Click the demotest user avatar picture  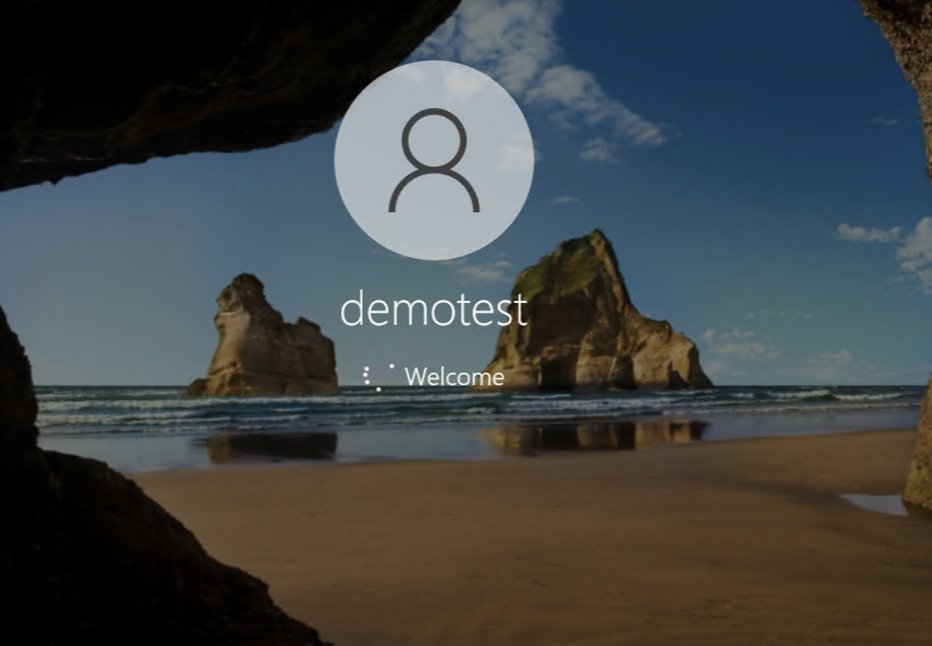(434, 160)
